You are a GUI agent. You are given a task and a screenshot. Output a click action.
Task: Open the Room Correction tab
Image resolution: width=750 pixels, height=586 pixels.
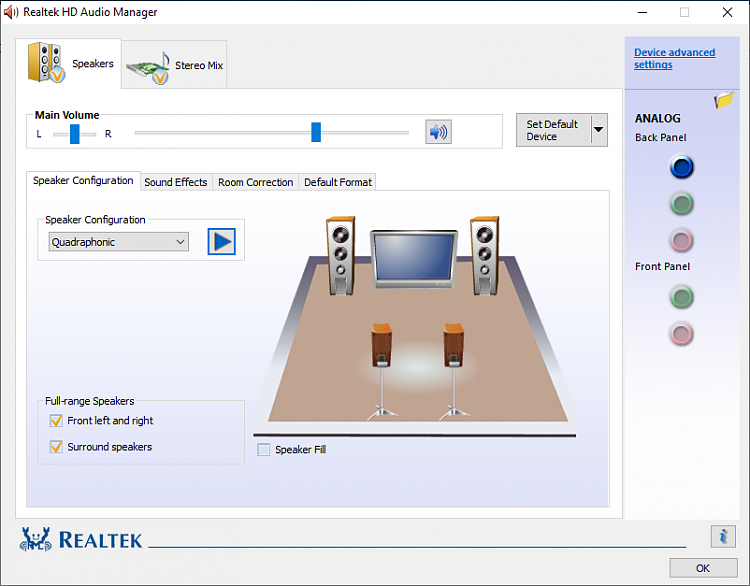point(255,182)
